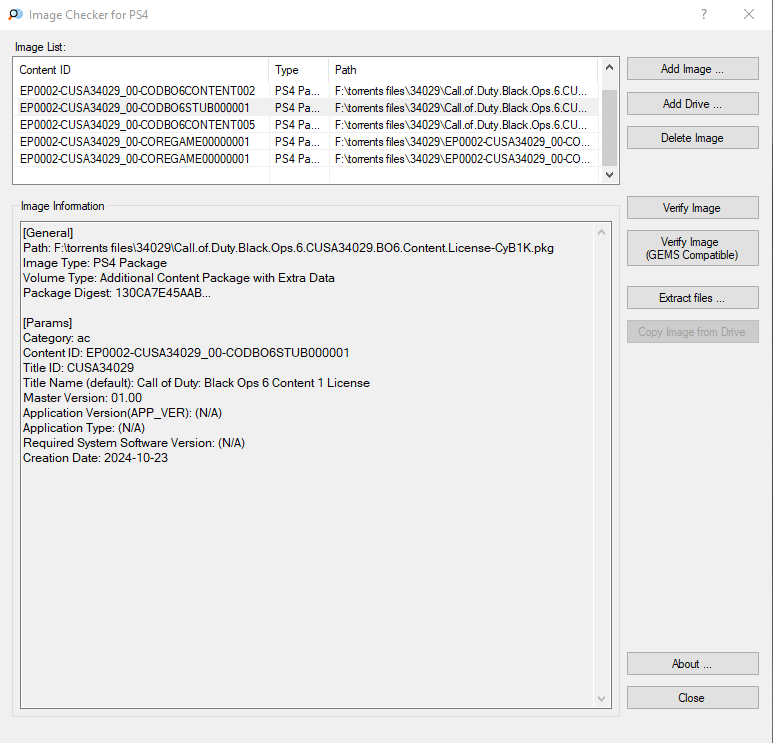Click the help question mark in title bar
Screen dimensions: 773x743
click(x=704, y=14)
